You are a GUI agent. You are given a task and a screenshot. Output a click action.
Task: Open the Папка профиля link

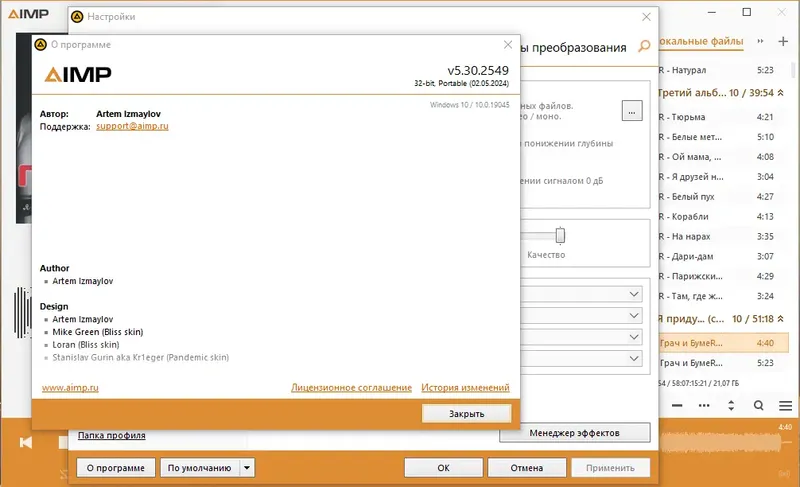click(112, 435)
